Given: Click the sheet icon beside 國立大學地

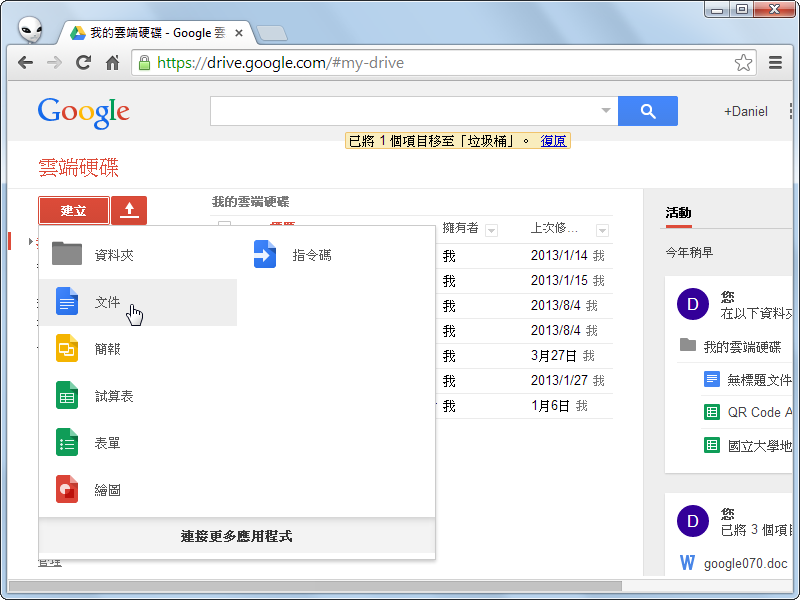Looking at the screenshot, I should point(712,445).
